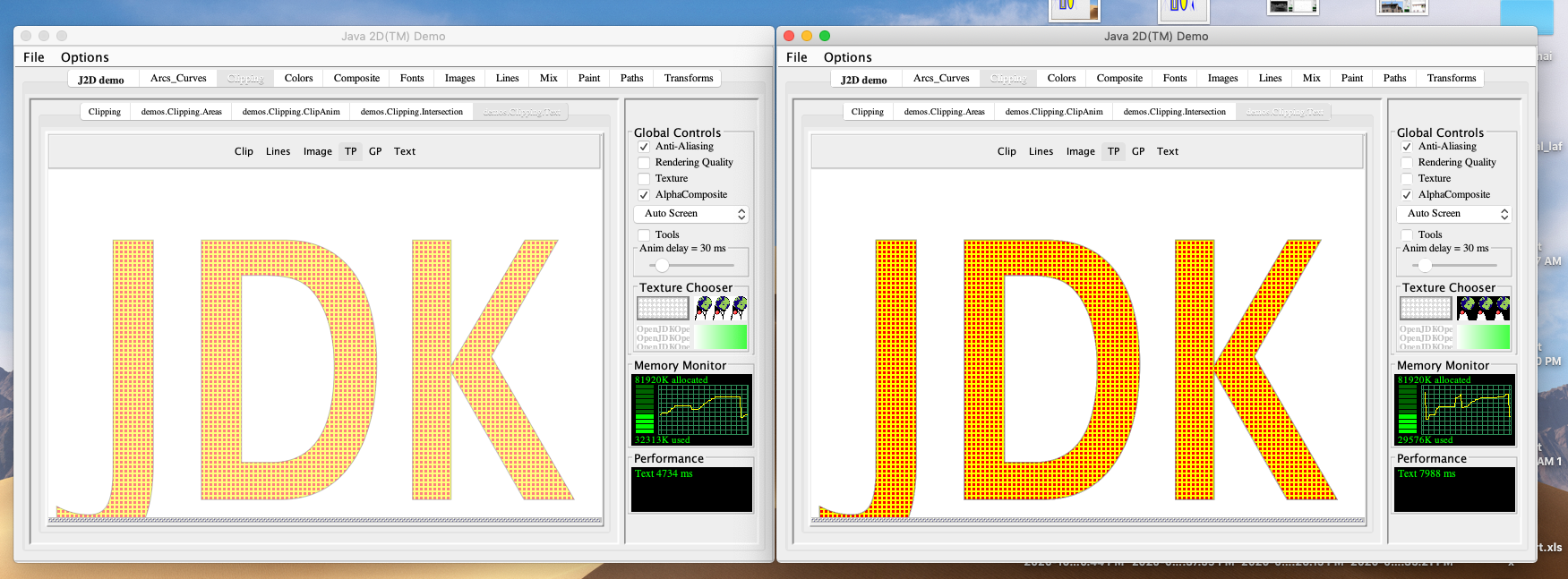Open Colors tab in left window
This screenshot has height=579, width=1568.
tap(299, 79)
